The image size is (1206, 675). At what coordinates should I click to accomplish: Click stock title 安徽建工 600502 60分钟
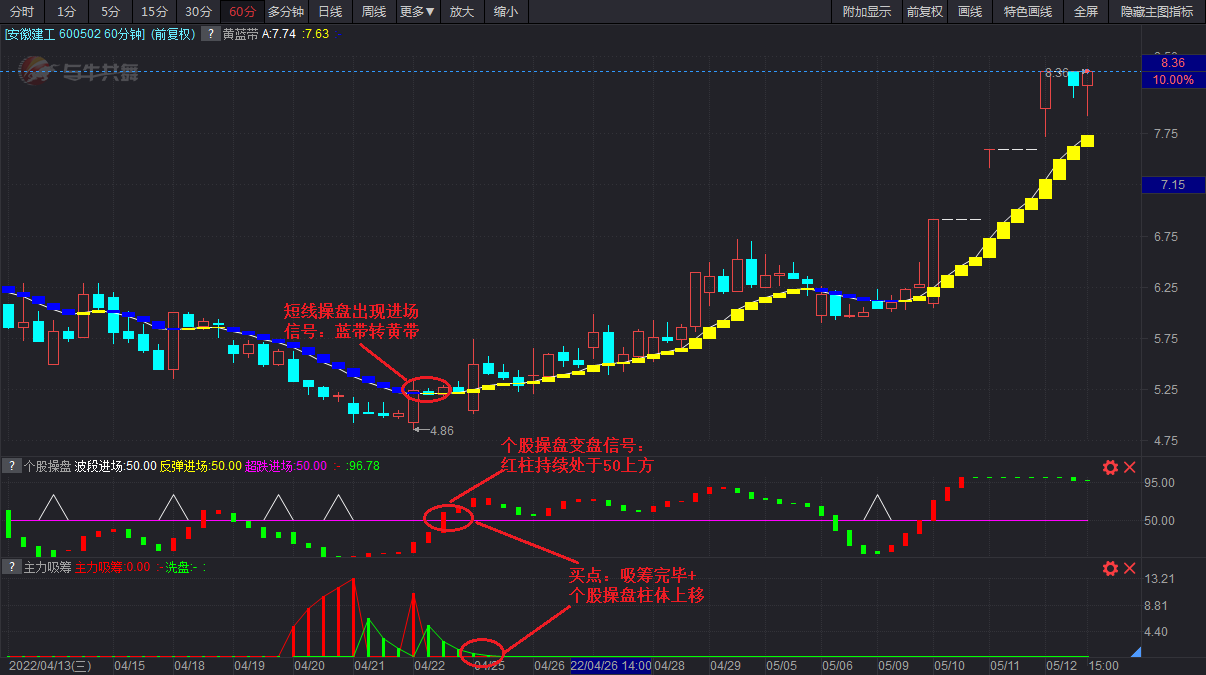(x=75, y=33)
